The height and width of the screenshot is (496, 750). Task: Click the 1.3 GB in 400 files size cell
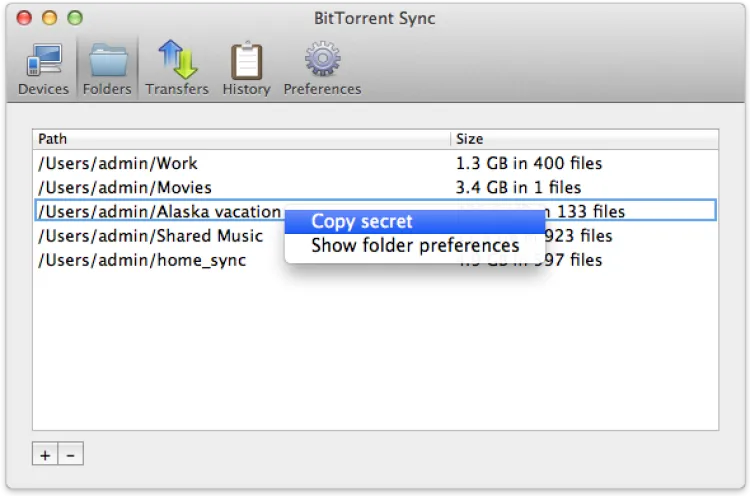point(529,163)
